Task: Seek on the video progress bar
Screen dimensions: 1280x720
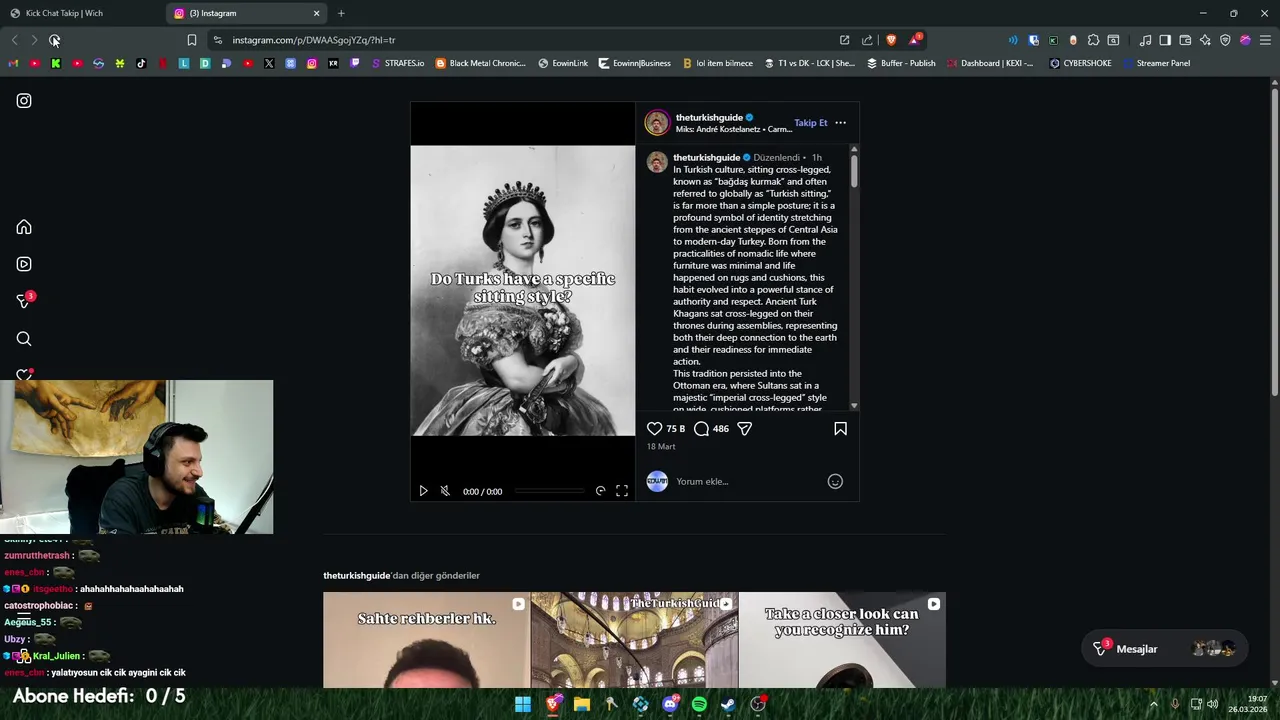Action: [549, 491]
